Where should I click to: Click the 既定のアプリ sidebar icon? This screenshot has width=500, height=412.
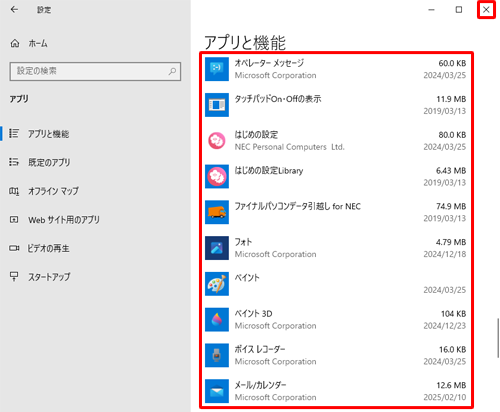14,162
